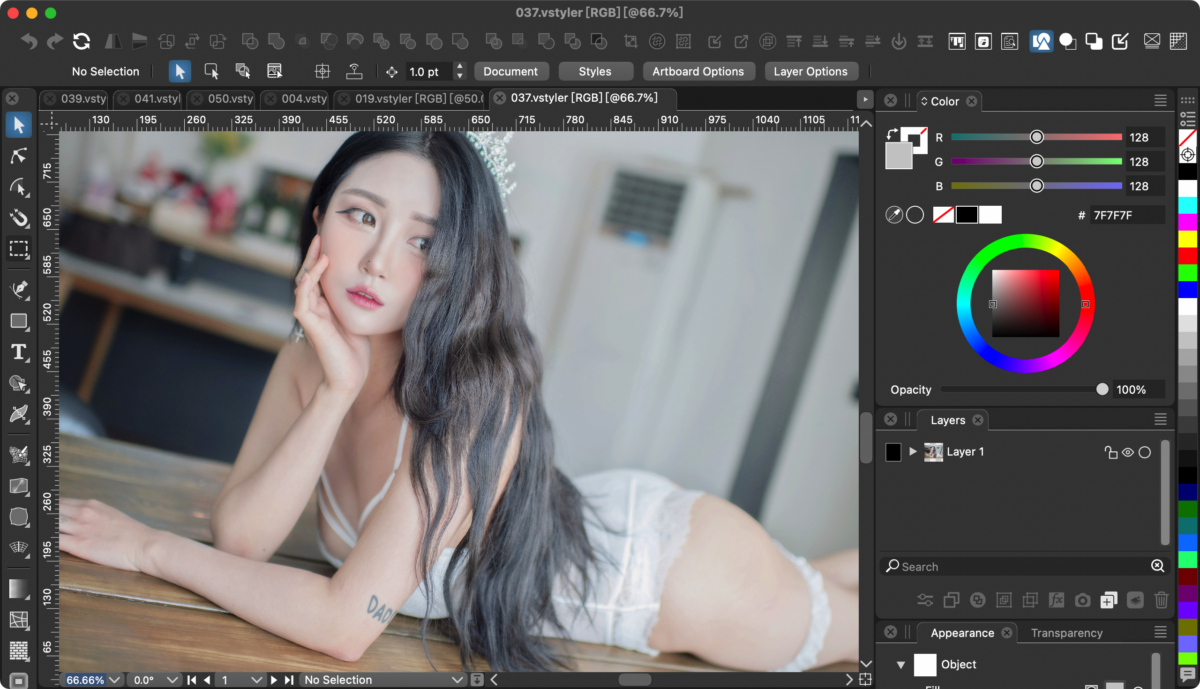Click the Opacity slider handle
Screen dimensions: 1200x689
pyautogui.click(x=1102, y=390)
